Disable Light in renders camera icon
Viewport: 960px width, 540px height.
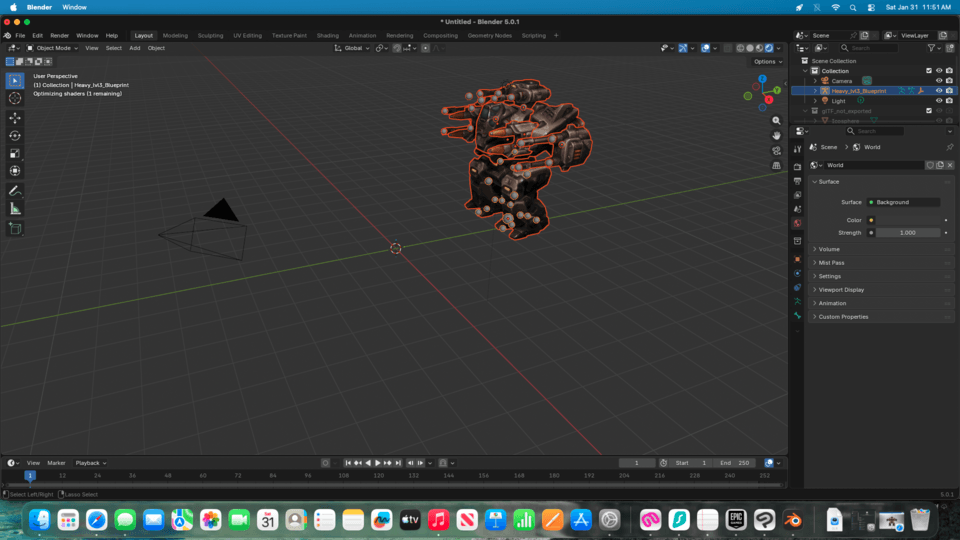949,101
